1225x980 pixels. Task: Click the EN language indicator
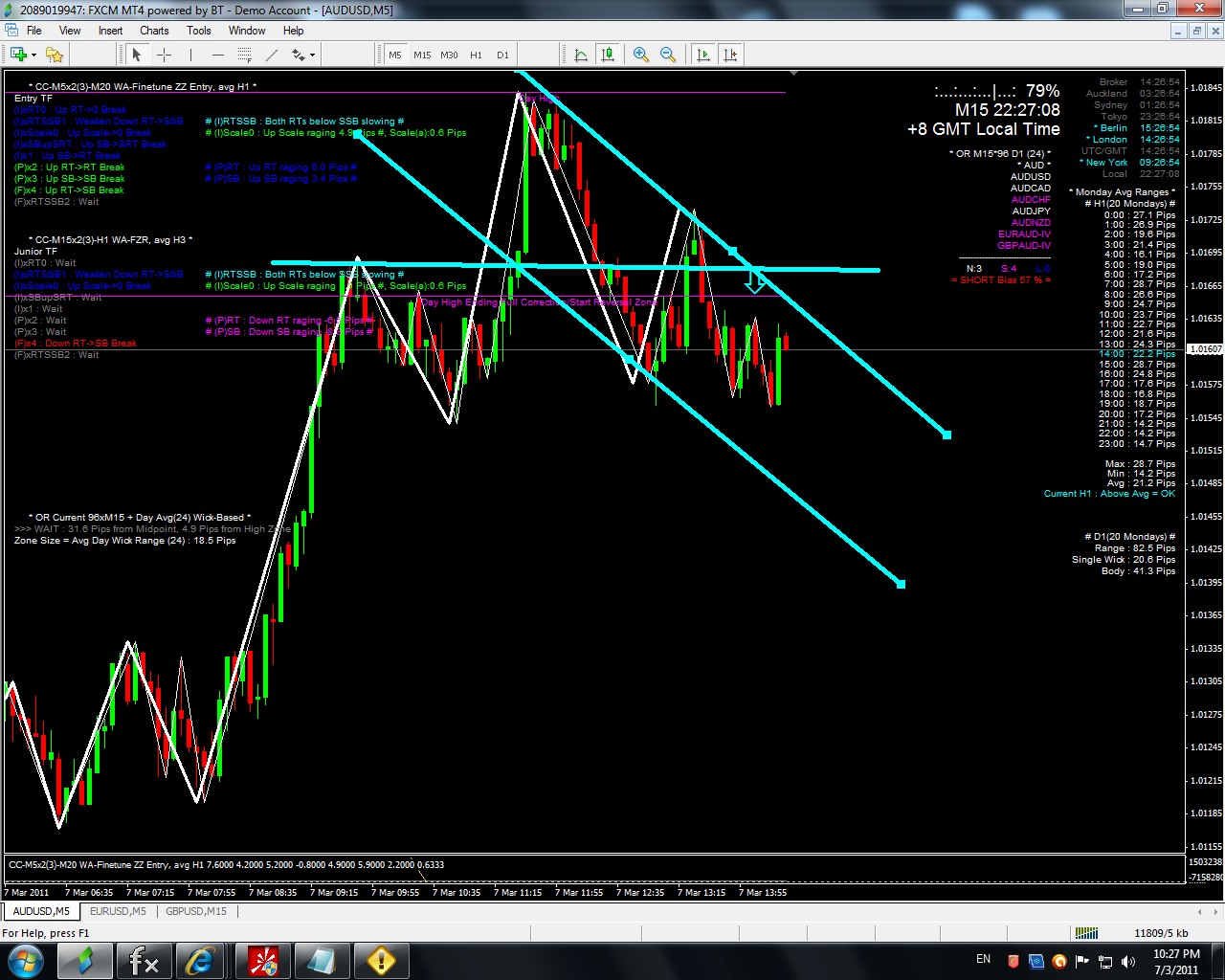pyautogui.click(x=984, y=959)
